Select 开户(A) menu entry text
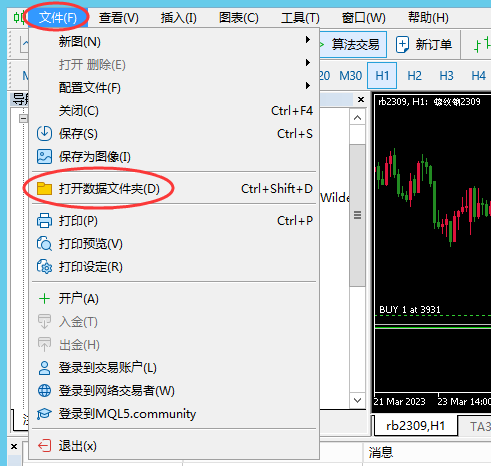Screen dimensions: 491x466 click(79, 299)
